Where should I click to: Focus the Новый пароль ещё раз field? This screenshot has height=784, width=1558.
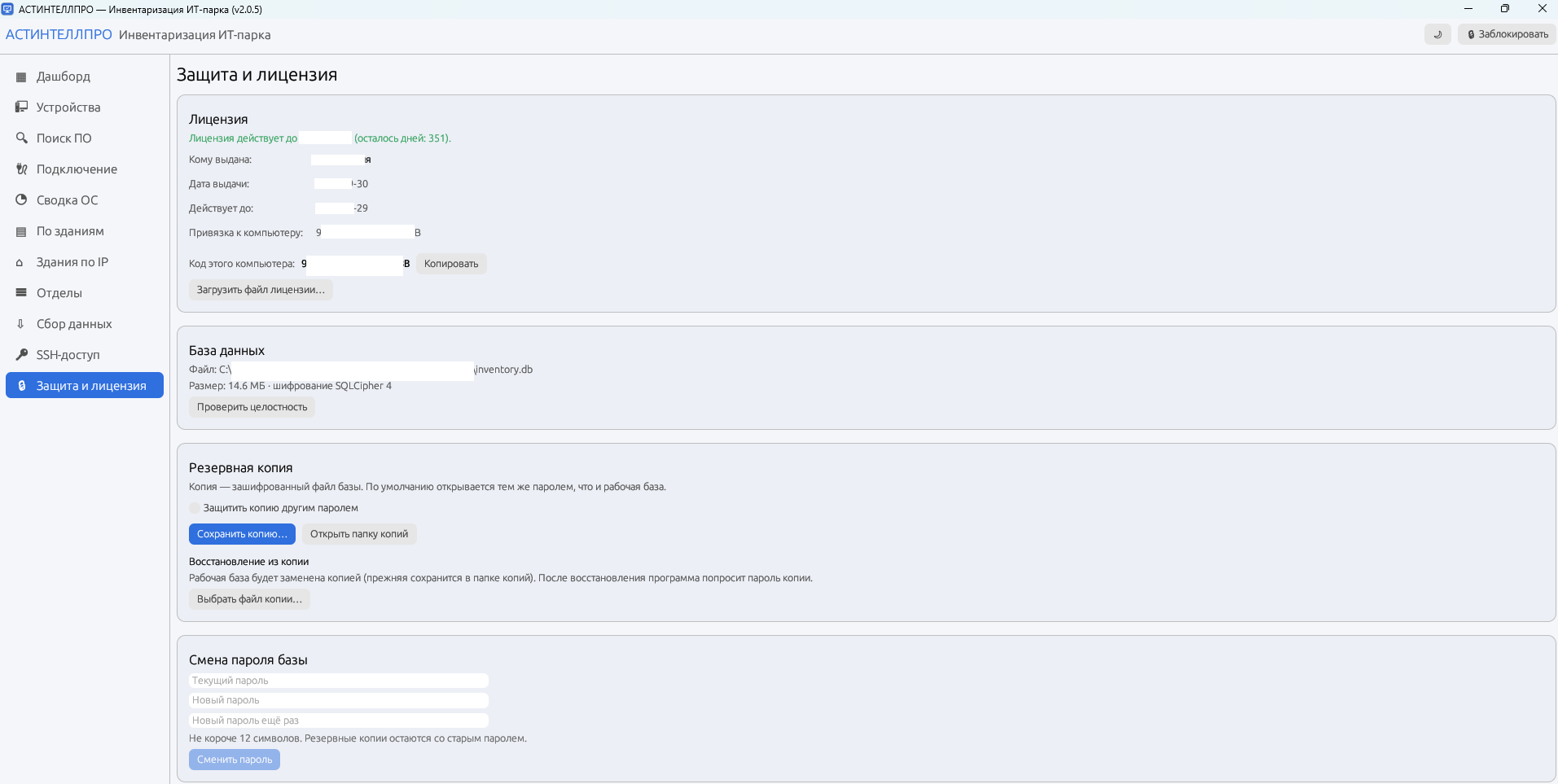tap(339, 720)
